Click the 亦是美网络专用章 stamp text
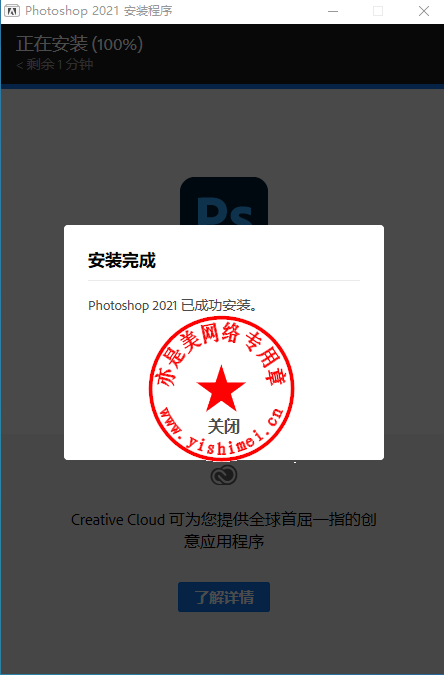444x675 pixels. (x=220, y=351)
